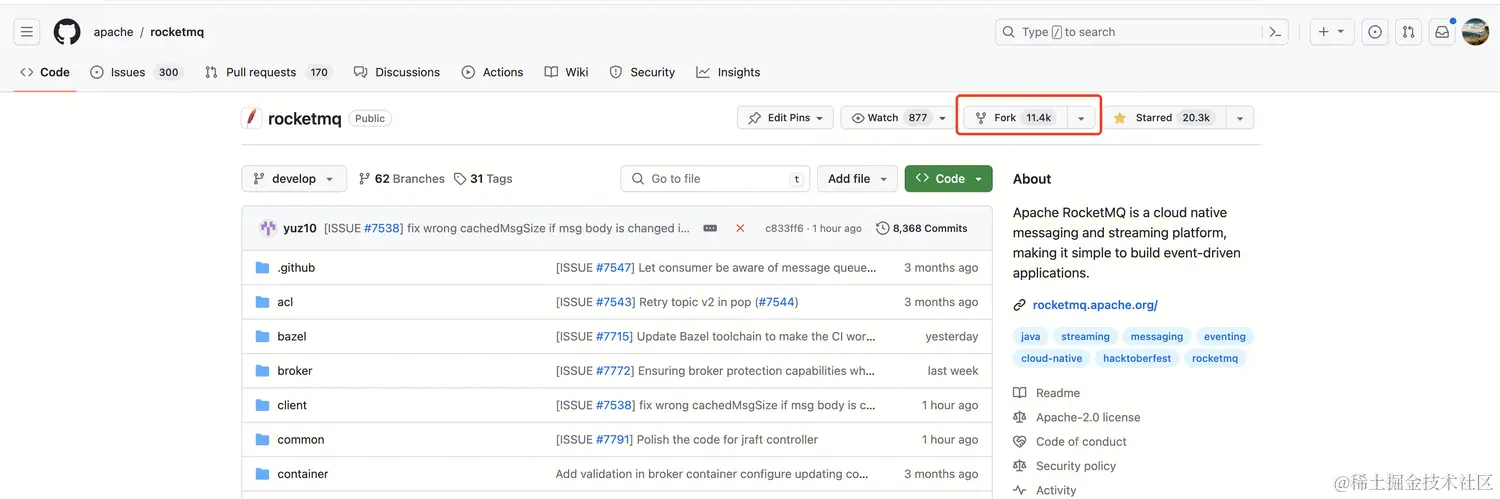View the 62 Branches link

click(401, 179)
